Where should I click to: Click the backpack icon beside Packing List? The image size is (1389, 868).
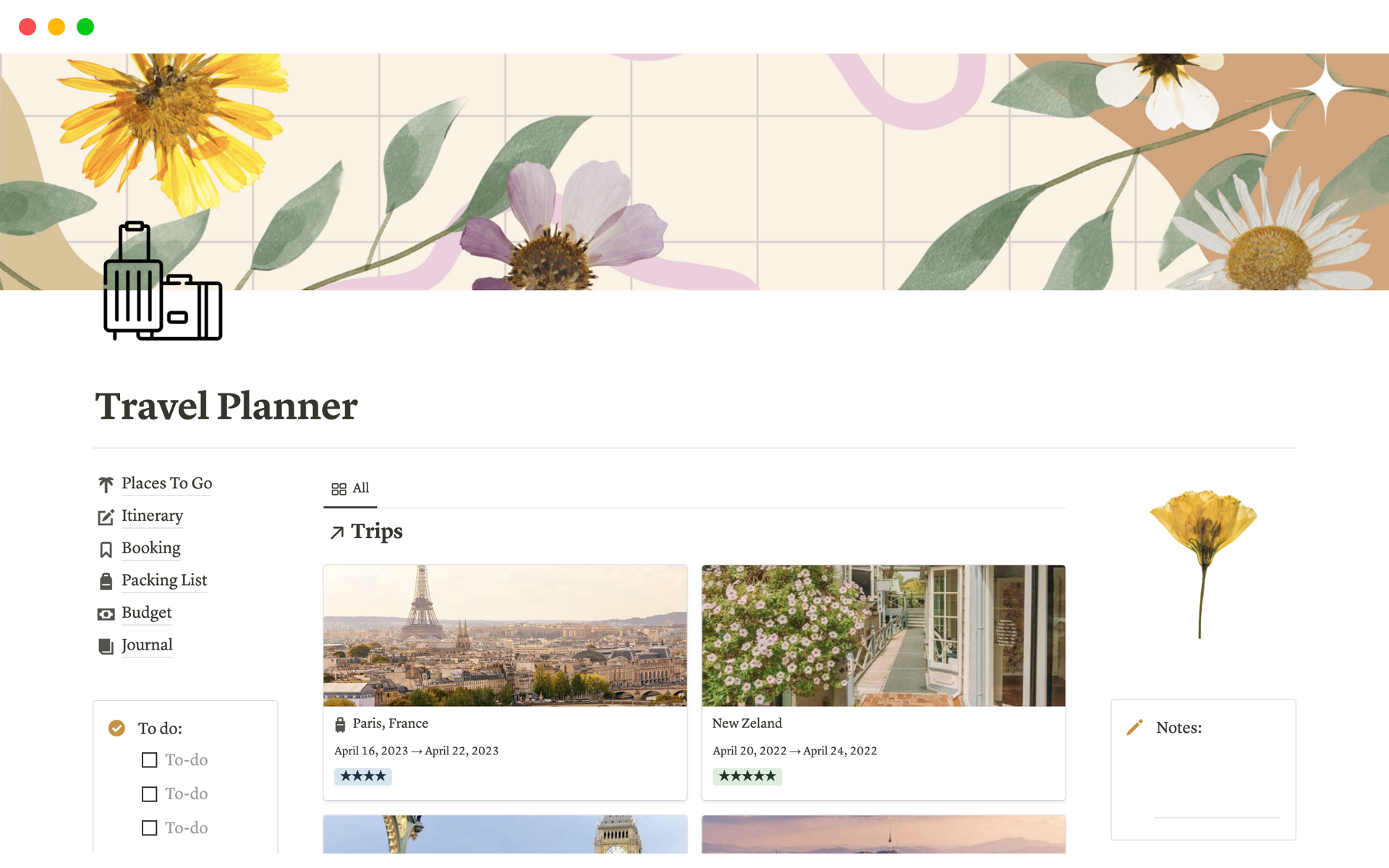click(106, 582)
